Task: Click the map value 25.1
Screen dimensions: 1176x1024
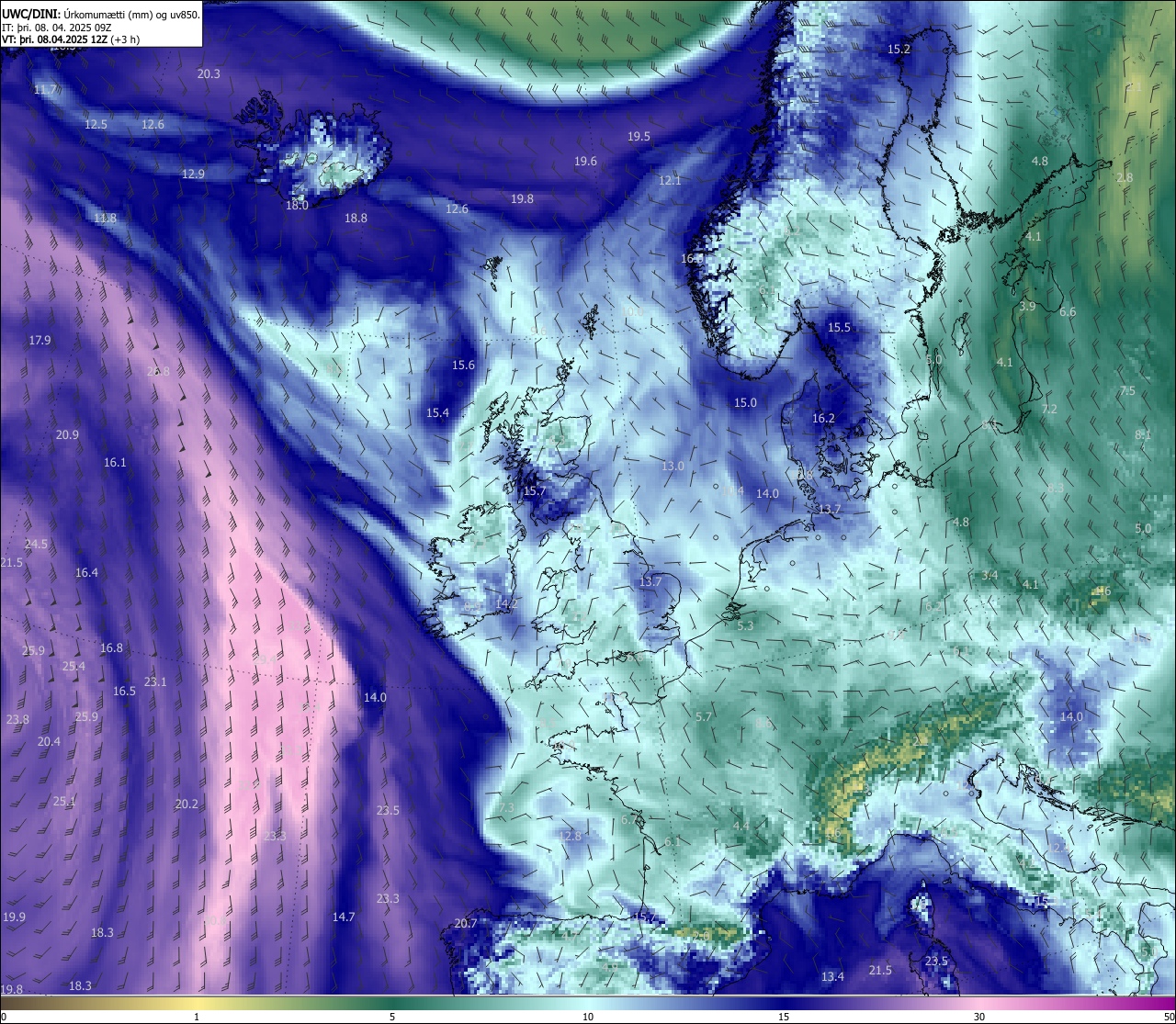Action: (x=63, y=801)
